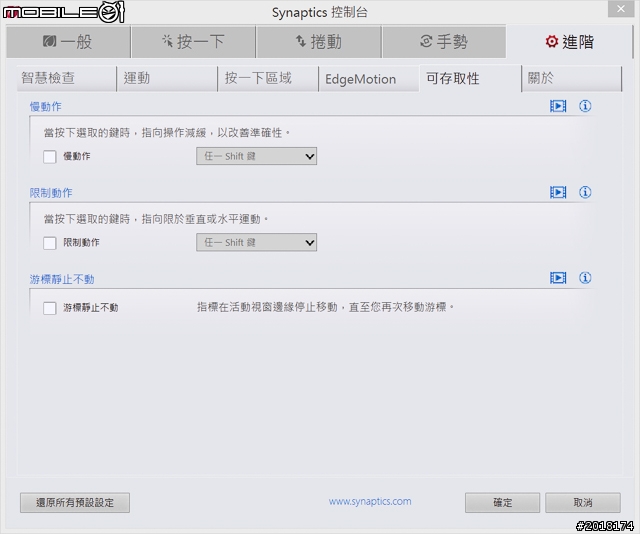Switch to the 捲動 main tab
Image resolution: width=640 pixels, height=534 pixels.
click(319, 42)
